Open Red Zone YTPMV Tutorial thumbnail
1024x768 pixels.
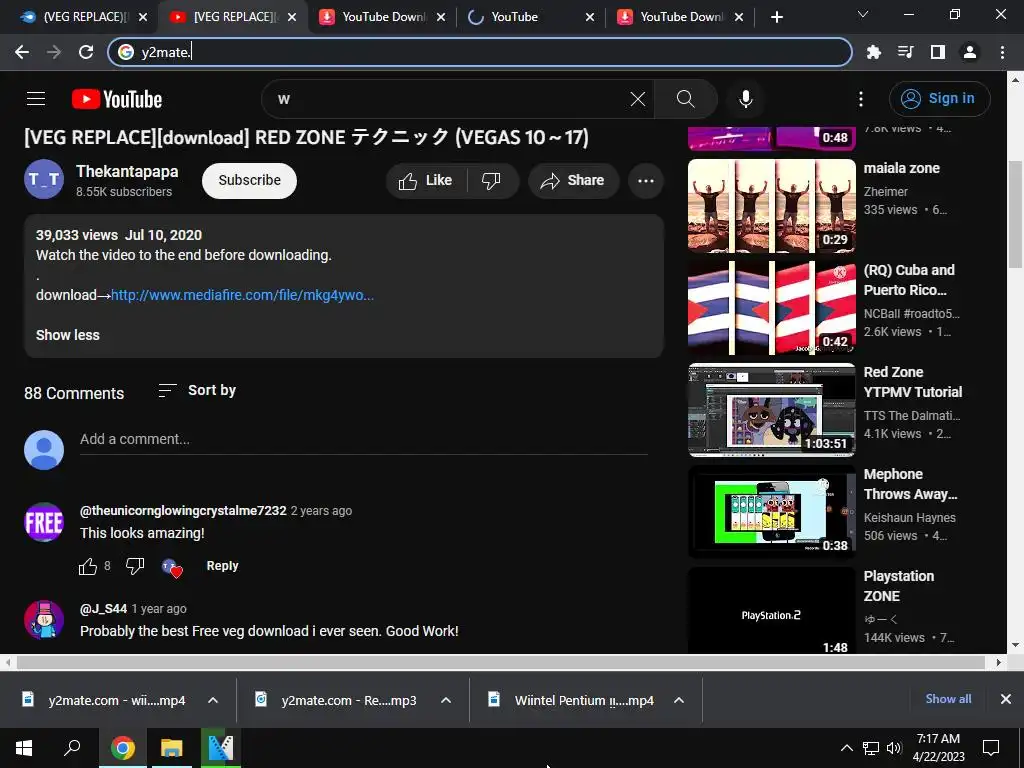click(x=771, y=410)
